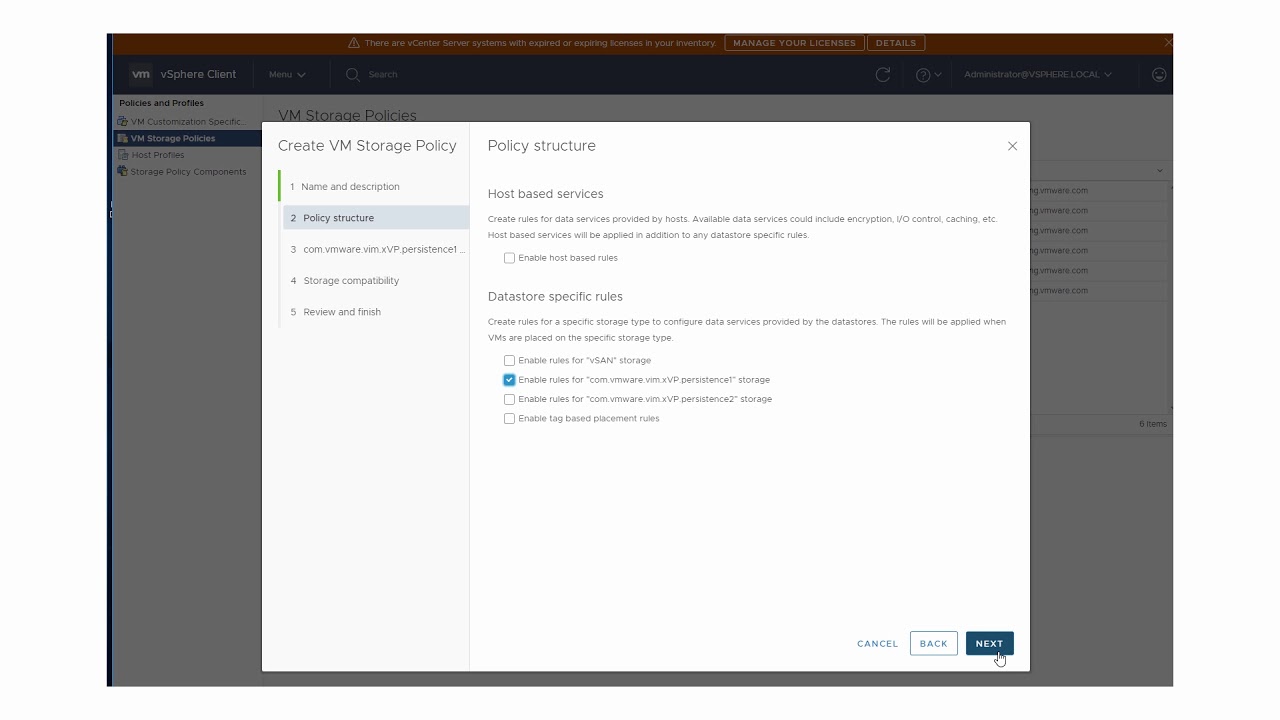Close the Create VM Storage Policy dialog

(x=1012, y=146)
